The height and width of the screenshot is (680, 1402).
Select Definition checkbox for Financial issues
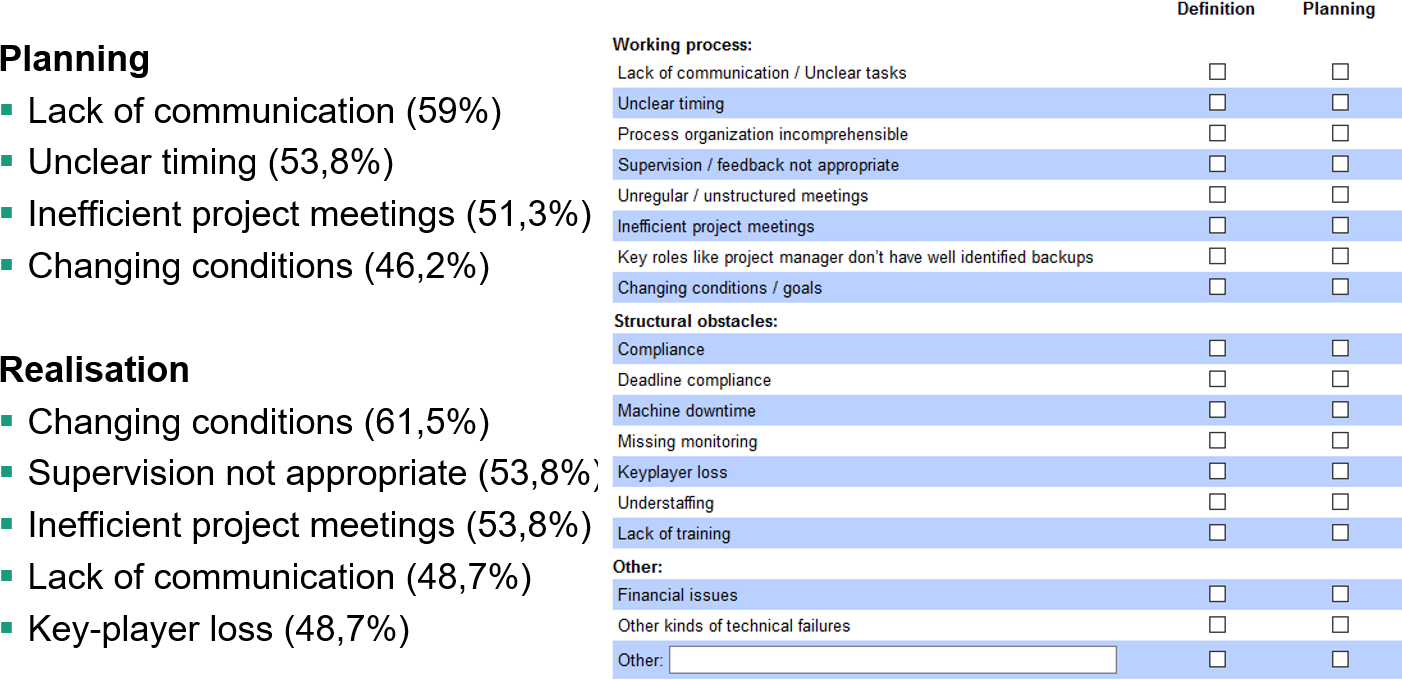[1217, 594]
